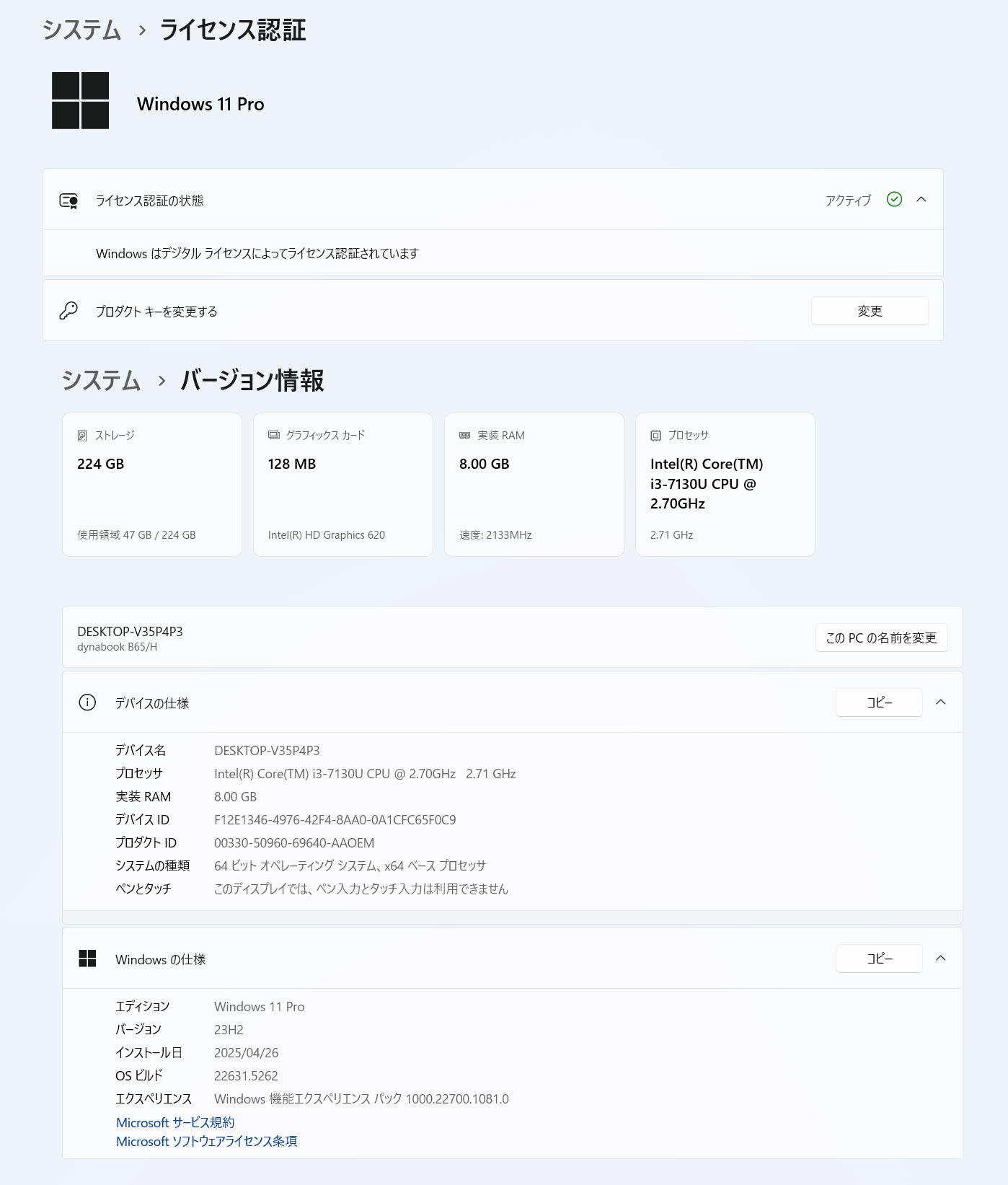
Task: Click the product key icon
Action: 68,311
